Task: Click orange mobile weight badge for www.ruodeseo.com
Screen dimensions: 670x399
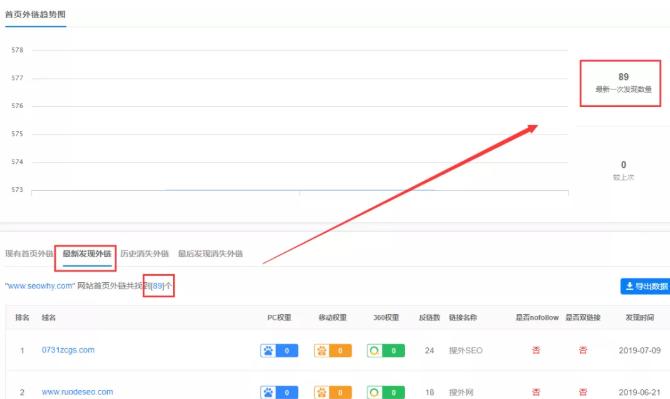Action: 332,392
